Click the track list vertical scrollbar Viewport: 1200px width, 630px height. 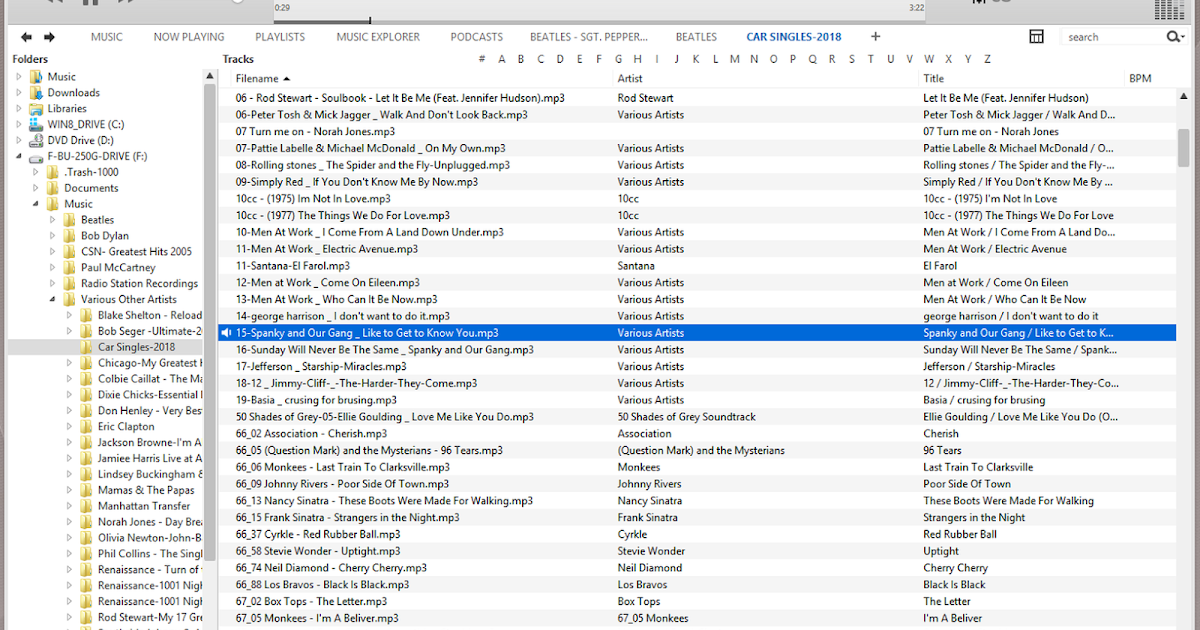tap(1184, 147)
